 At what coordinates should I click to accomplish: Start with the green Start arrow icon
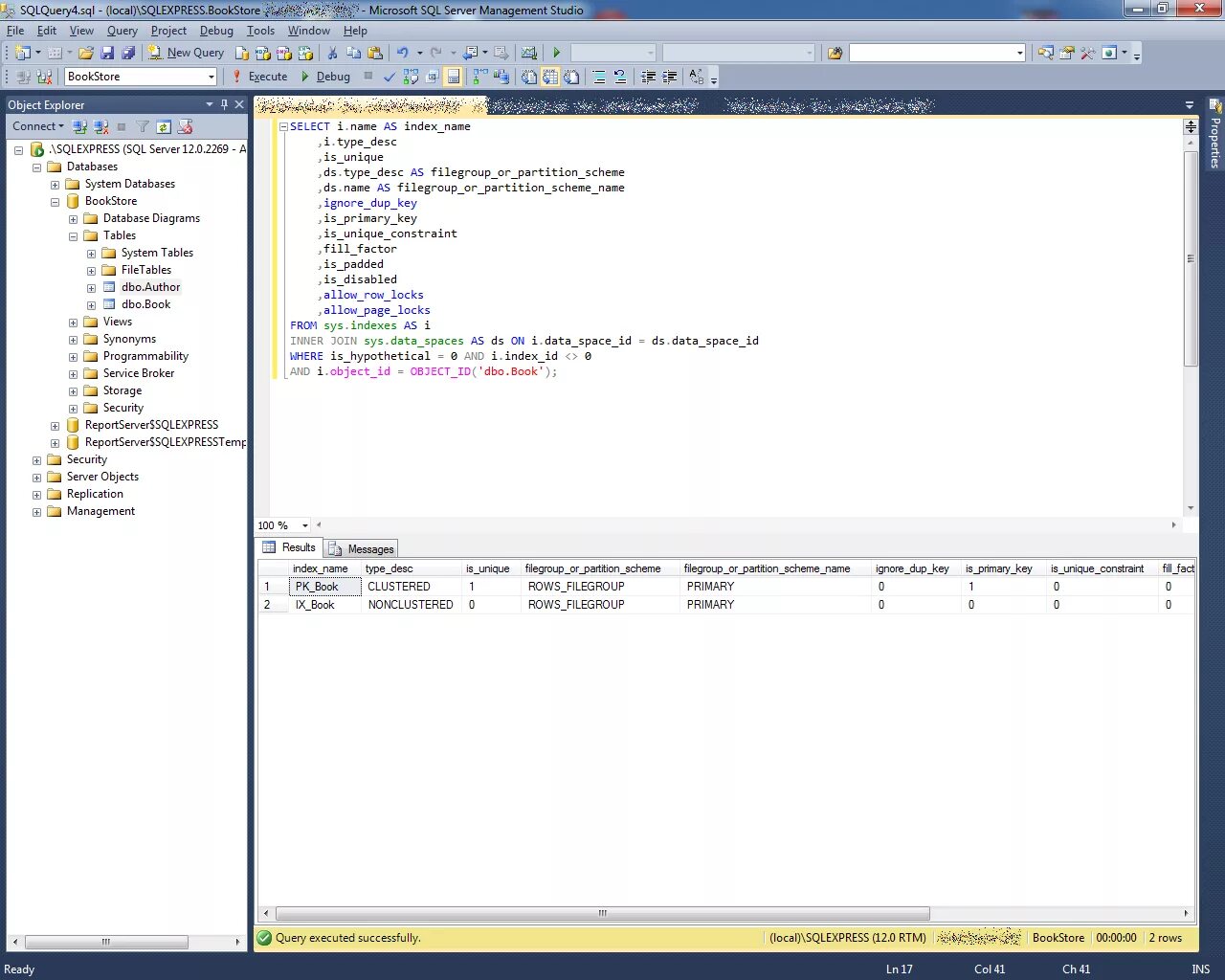coord(556,53)
